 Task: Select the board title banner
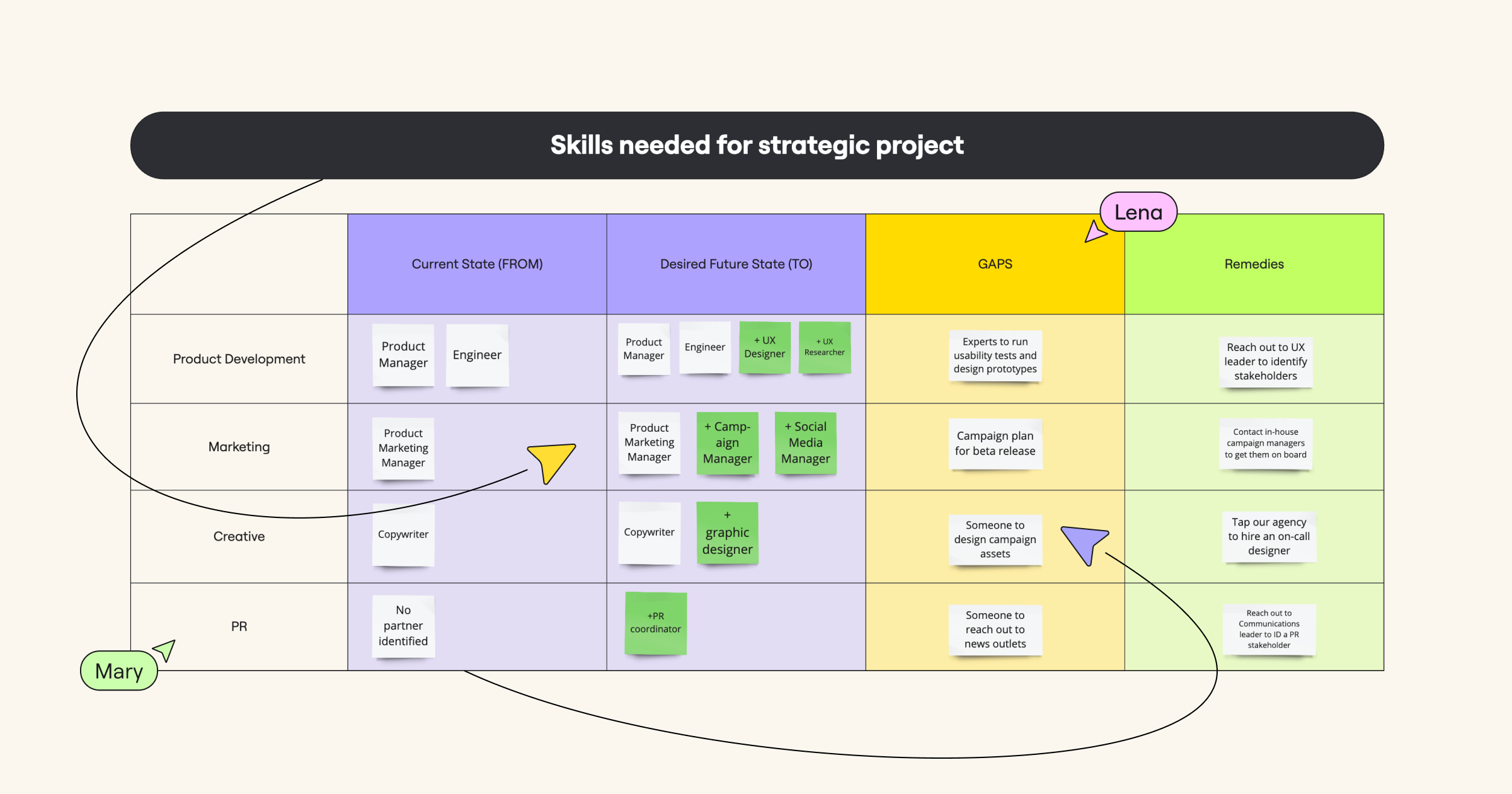[x=757, y=146]
